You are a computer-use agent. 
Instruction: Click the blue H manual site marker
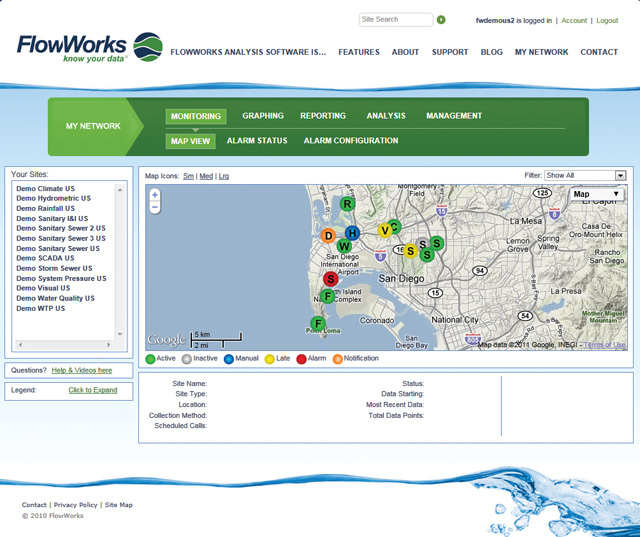(352, 233)
